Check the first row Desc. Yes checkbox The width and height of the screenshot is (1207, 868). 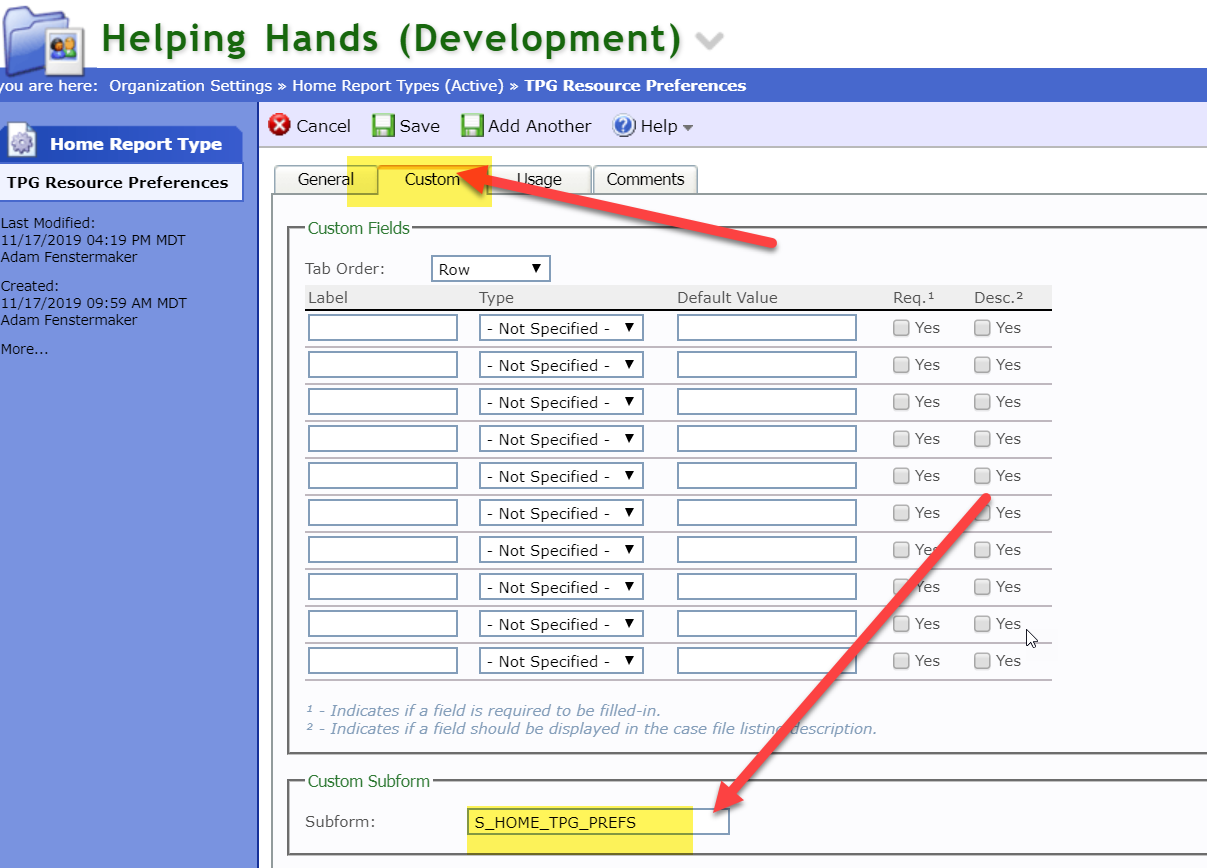(982, 328)
